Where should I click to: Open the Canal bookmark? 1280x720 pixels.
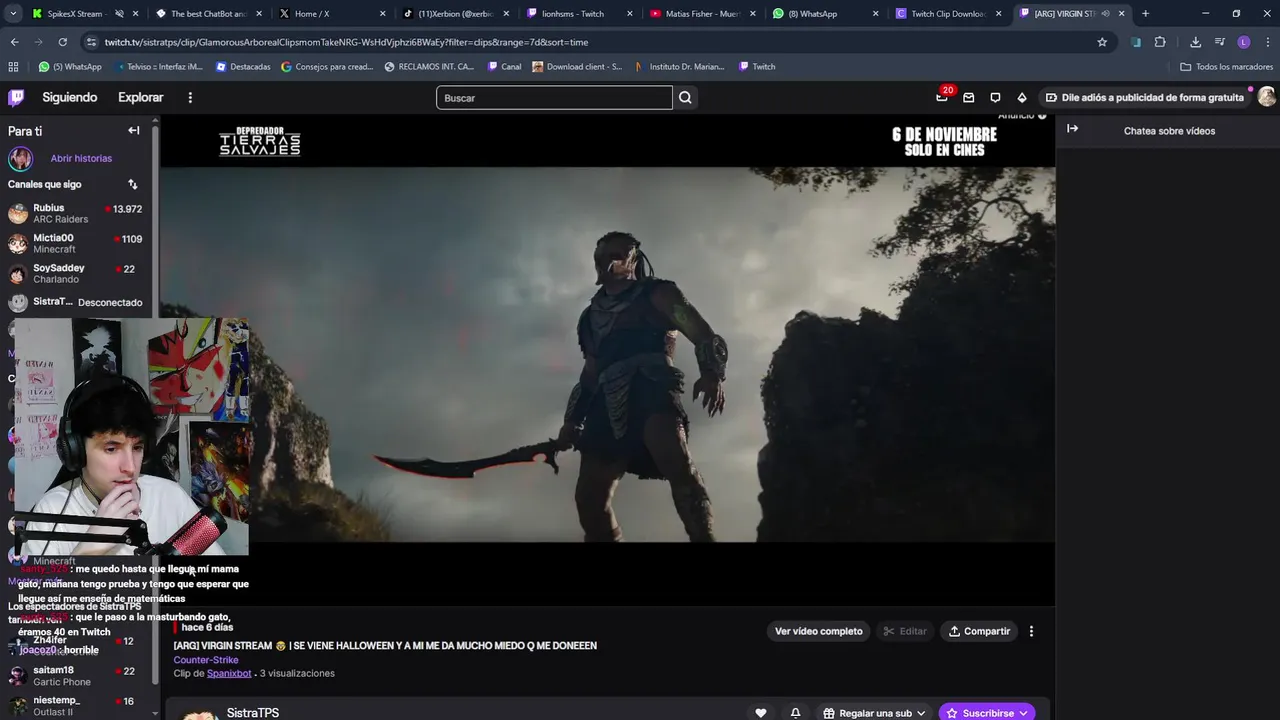tap(505, 67)
